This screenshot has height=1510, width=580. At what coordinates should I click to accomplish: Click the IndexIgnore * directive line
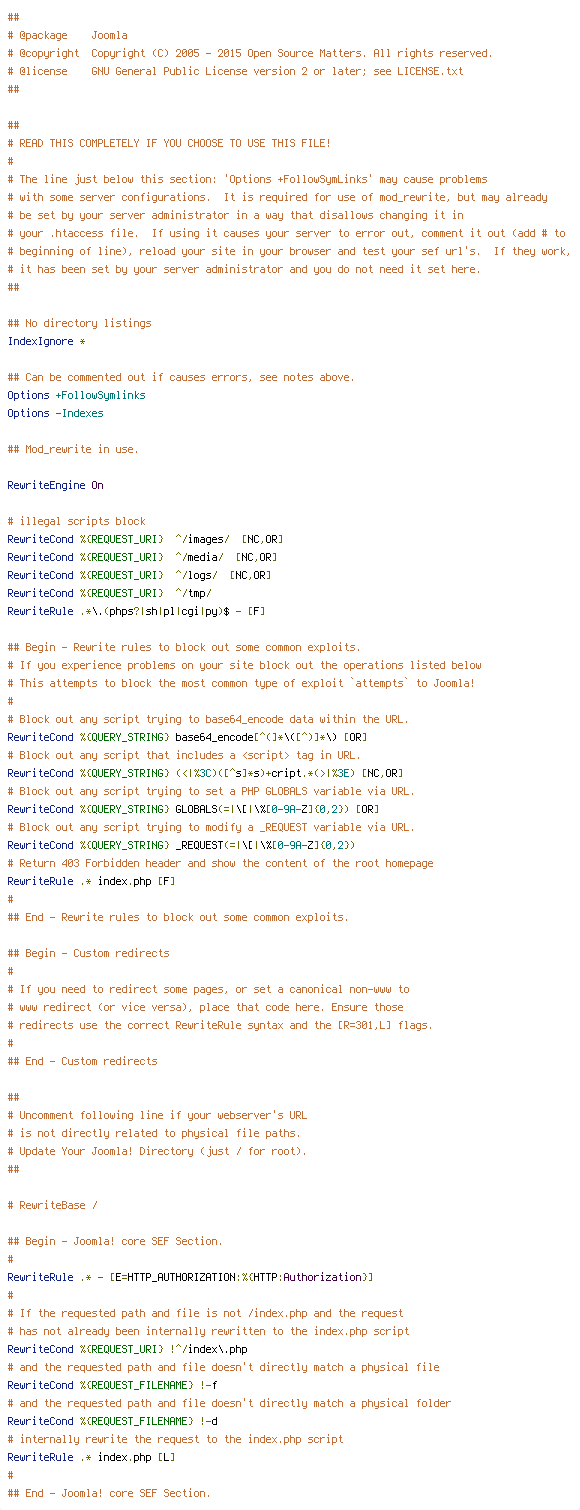point(46,341)
